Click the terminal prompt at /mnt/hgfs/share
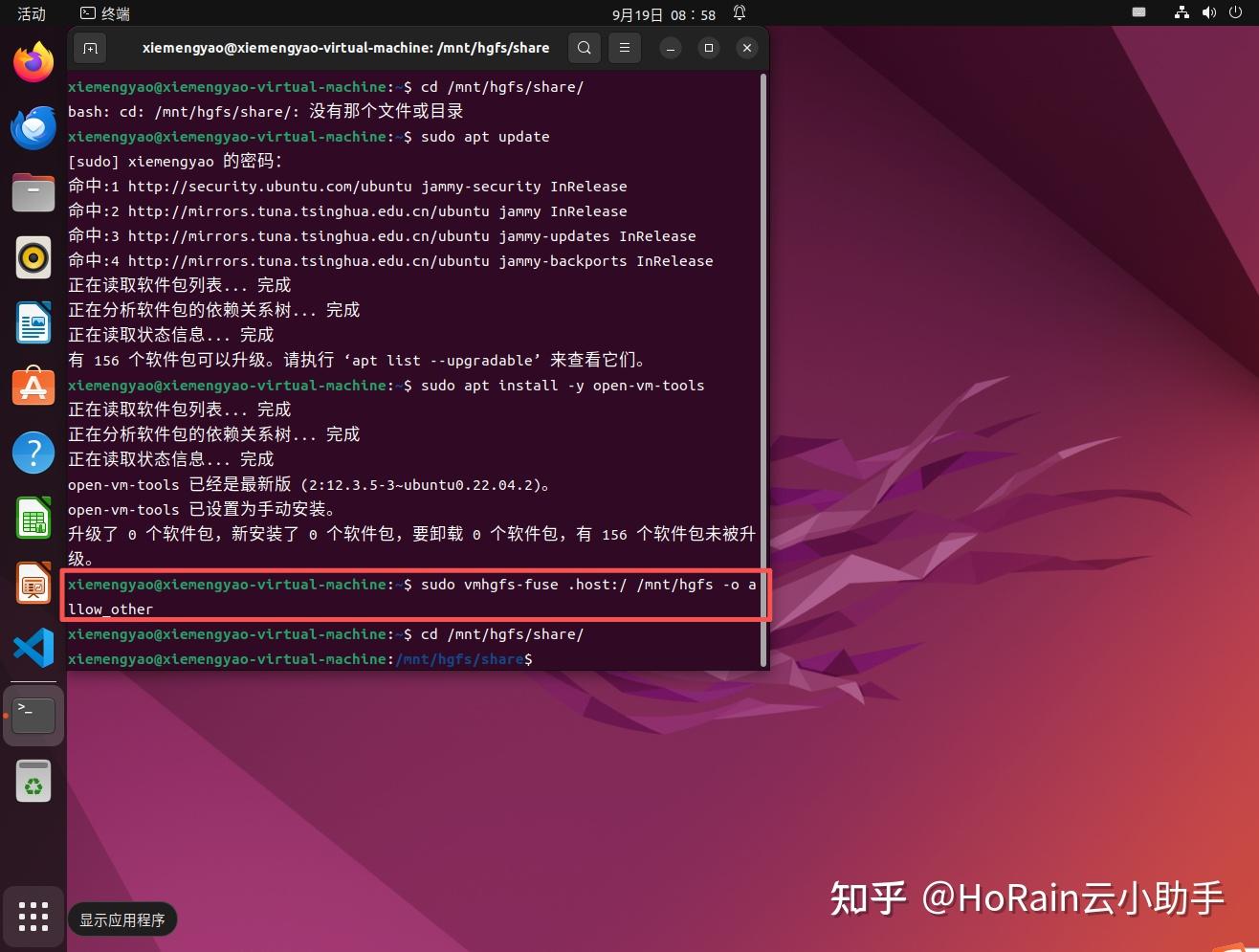The height and width of the screenshot is (952, 1259). click(459, 659)
